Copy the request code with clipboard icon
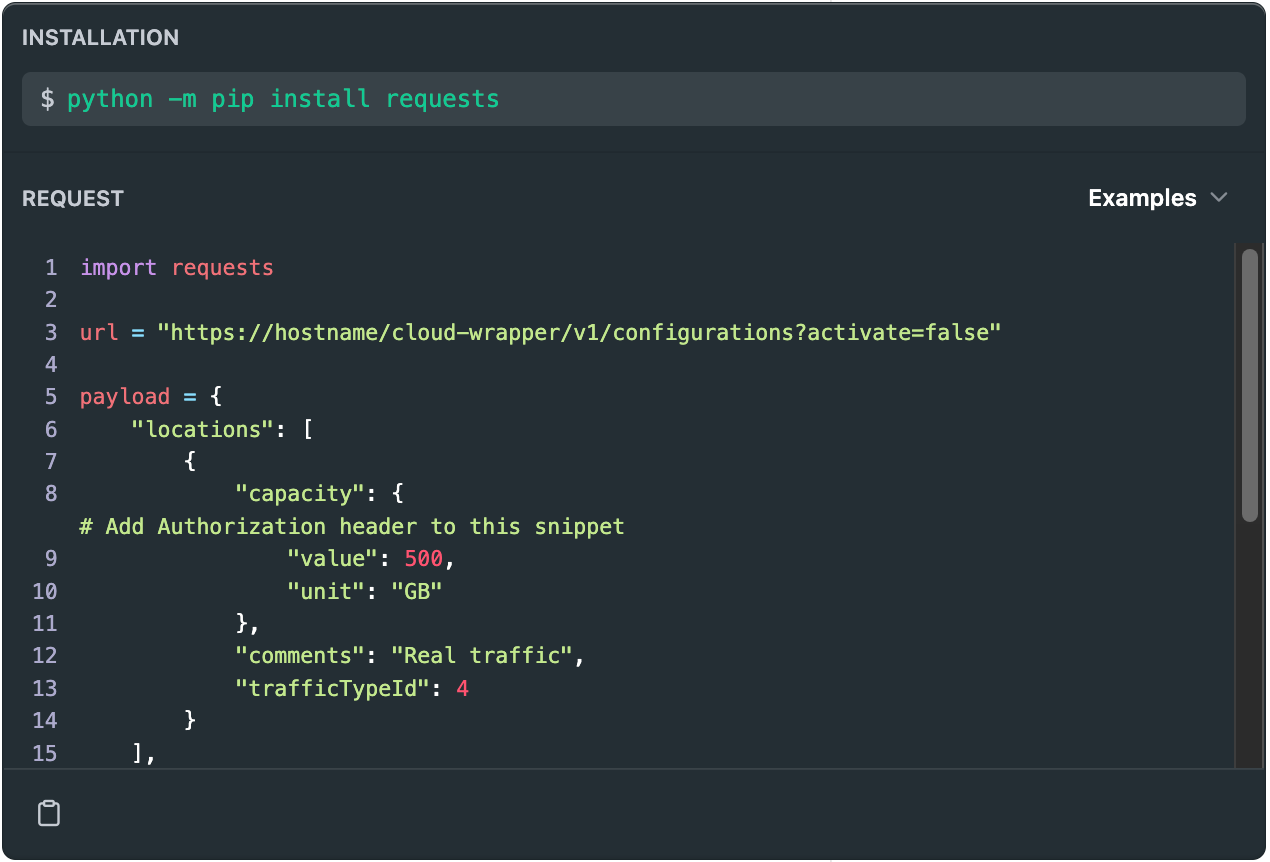Viewport: 1270px width, 862px height. point(48,814)
